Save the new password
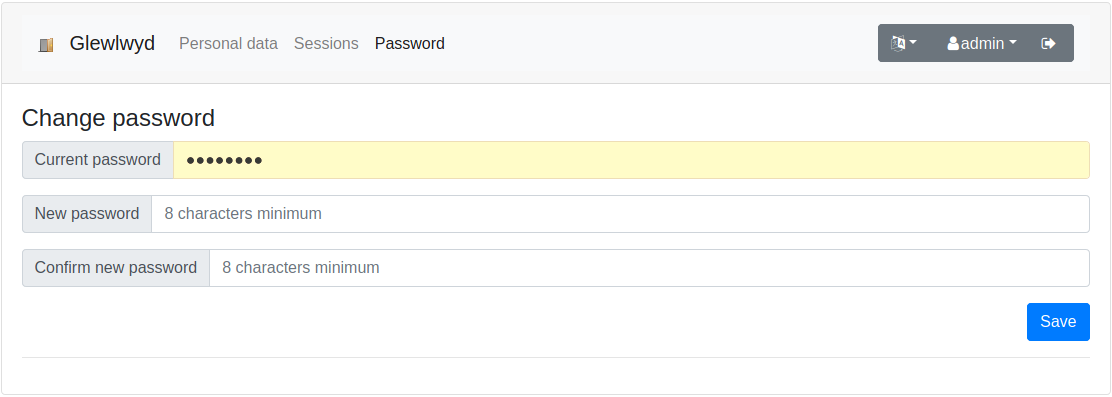The image size is (1112, 397). click(1058, 322)
